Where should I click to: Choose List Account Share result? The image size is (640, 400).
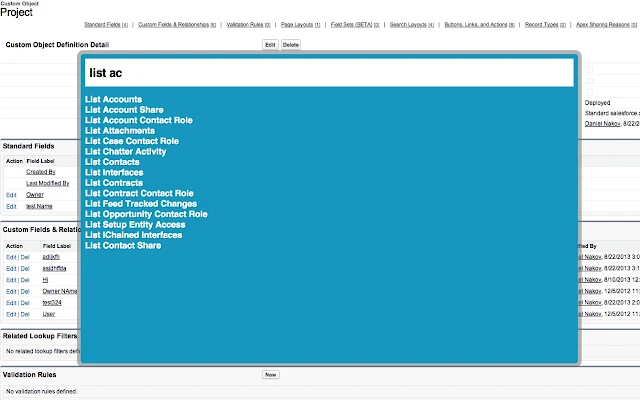tap(124, 110)
